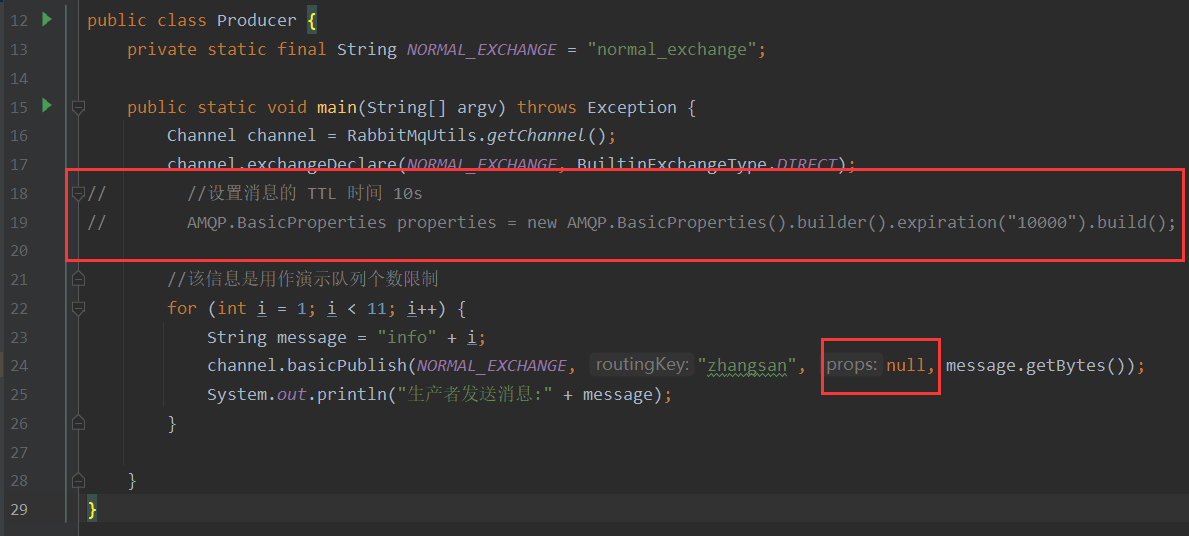Click the method end fold marker at line 28
Image resolution: width=1189 pixels, height=536 pixels.
[x=78, y=481]
